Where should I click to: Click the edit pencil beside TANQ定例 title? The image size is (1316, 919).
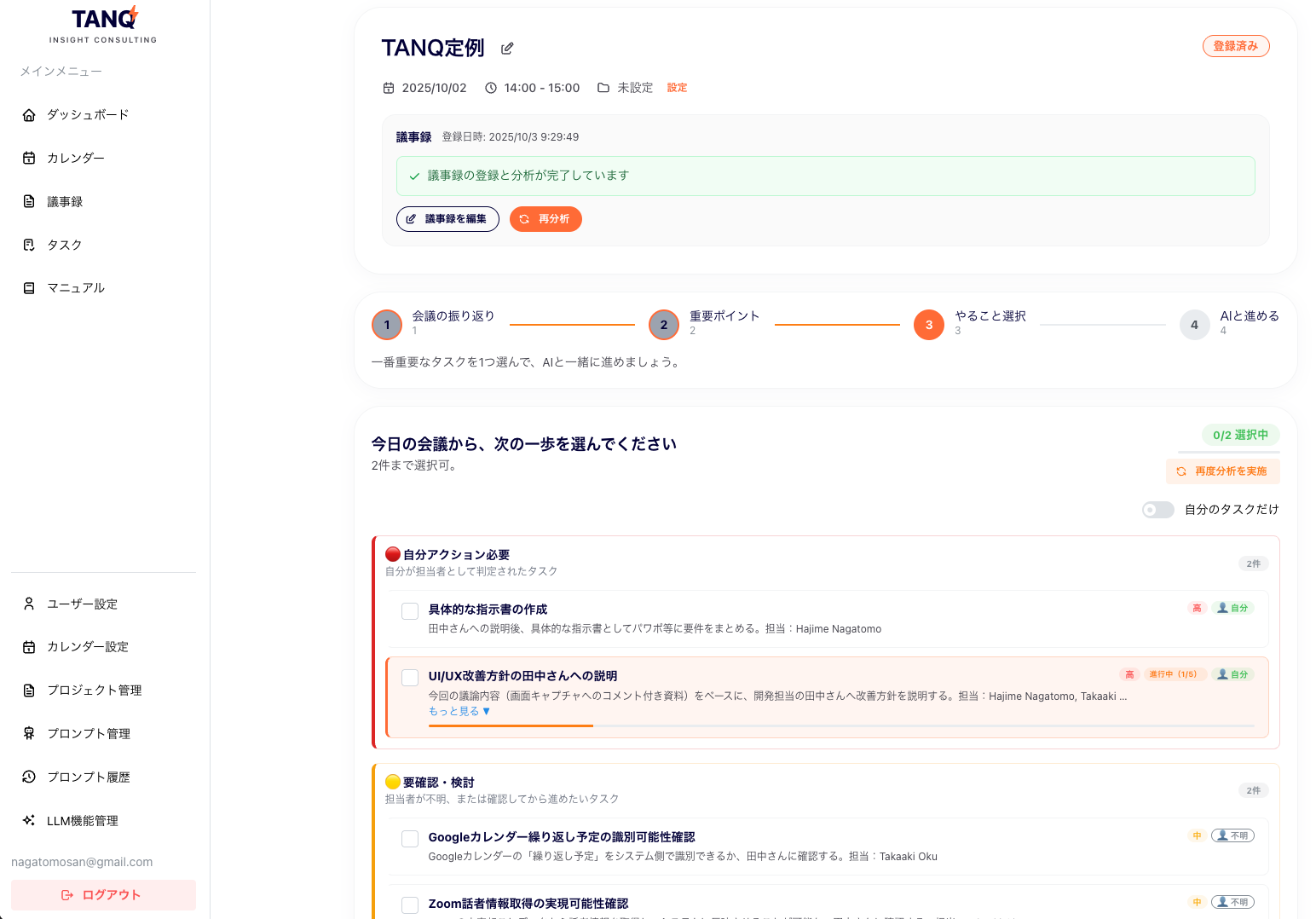point(507,49)
